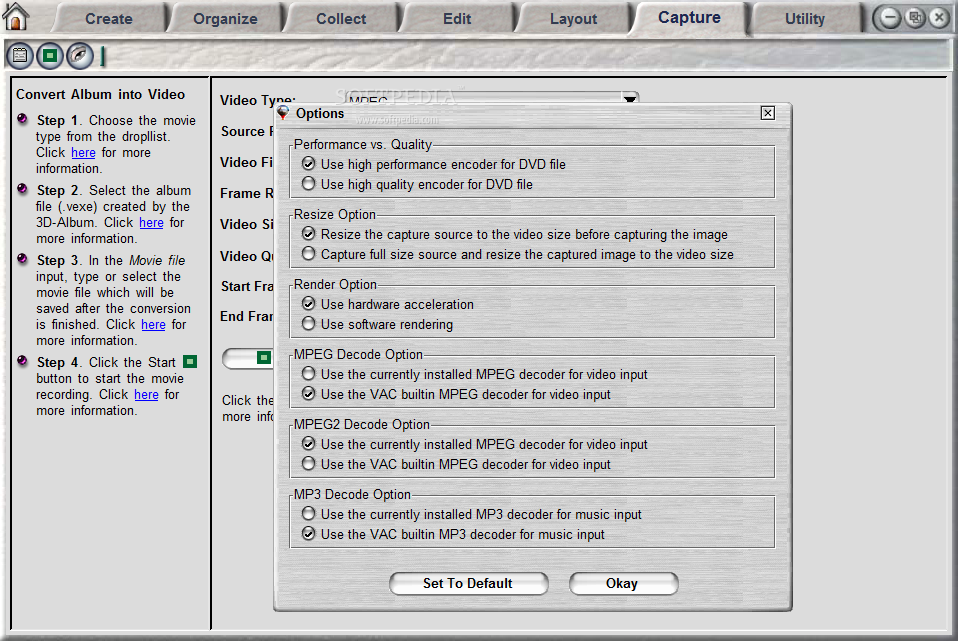Screen dimensions: 958x641
Task: Minimize the application window
Action: coord(890,18)
